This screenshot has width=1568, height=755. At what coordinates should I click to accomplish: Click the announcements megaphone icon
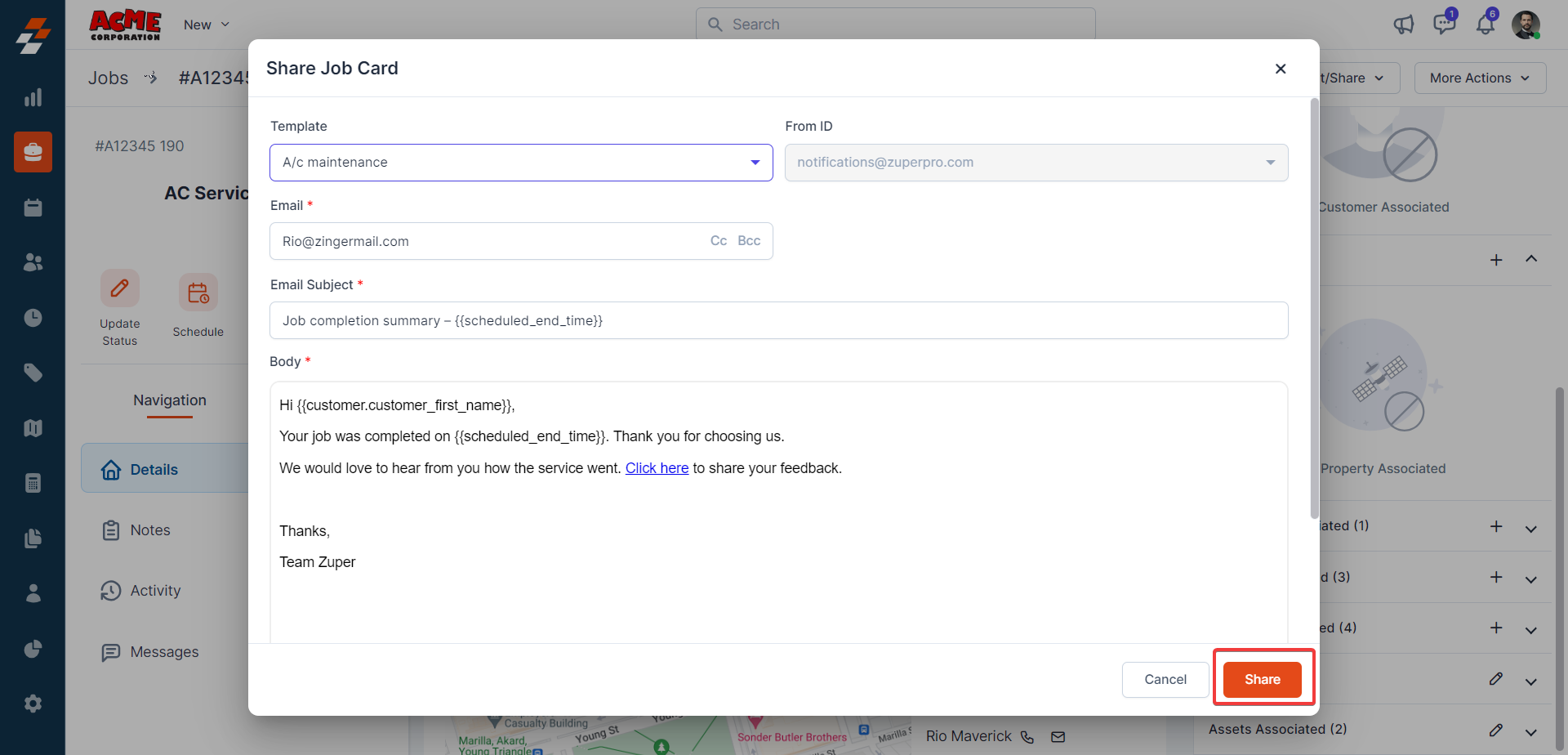[1403, 25]
